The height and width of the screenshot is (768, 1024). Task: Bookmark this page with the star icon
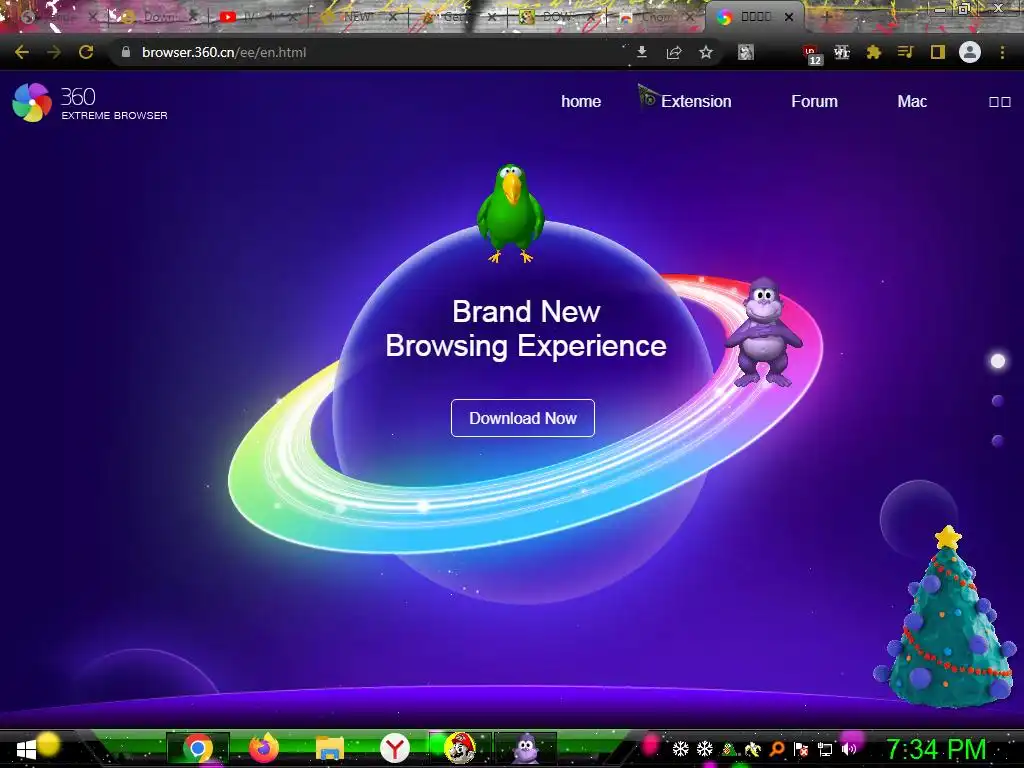coord(706,52)
